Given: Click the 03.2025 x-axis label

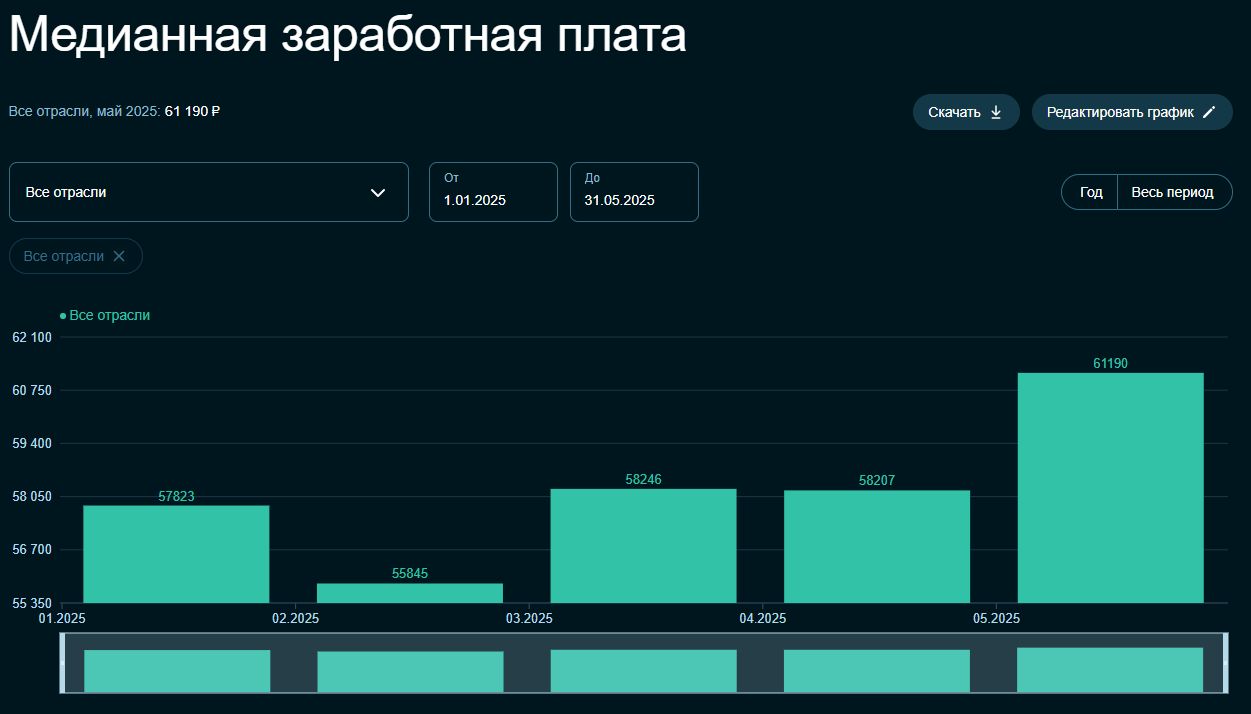Looking at the screenshot, I should coord(529,619).
